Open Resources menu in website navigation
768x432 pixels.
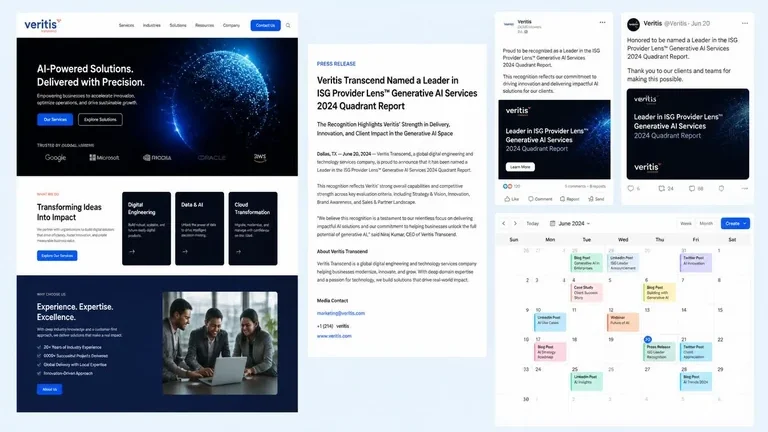(x=204, y=25)
